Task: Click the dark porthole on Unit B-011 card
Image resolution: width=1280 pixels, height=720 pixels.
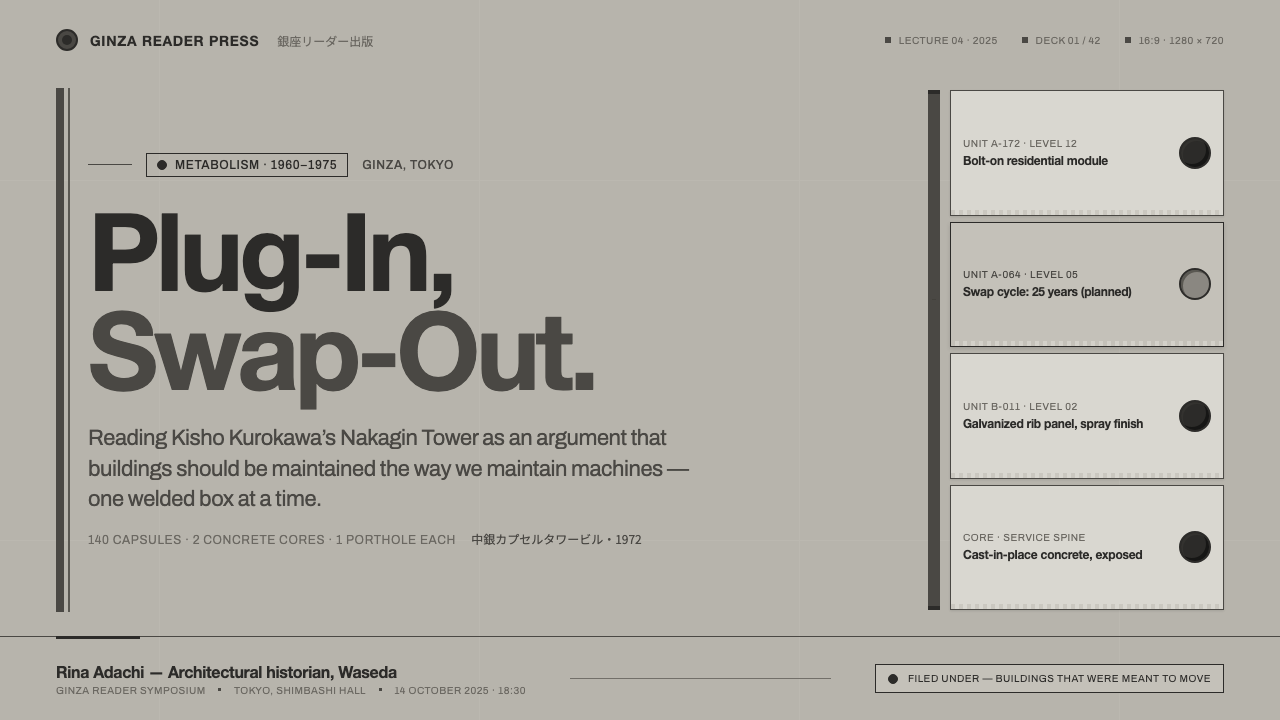Action: 1195,416
